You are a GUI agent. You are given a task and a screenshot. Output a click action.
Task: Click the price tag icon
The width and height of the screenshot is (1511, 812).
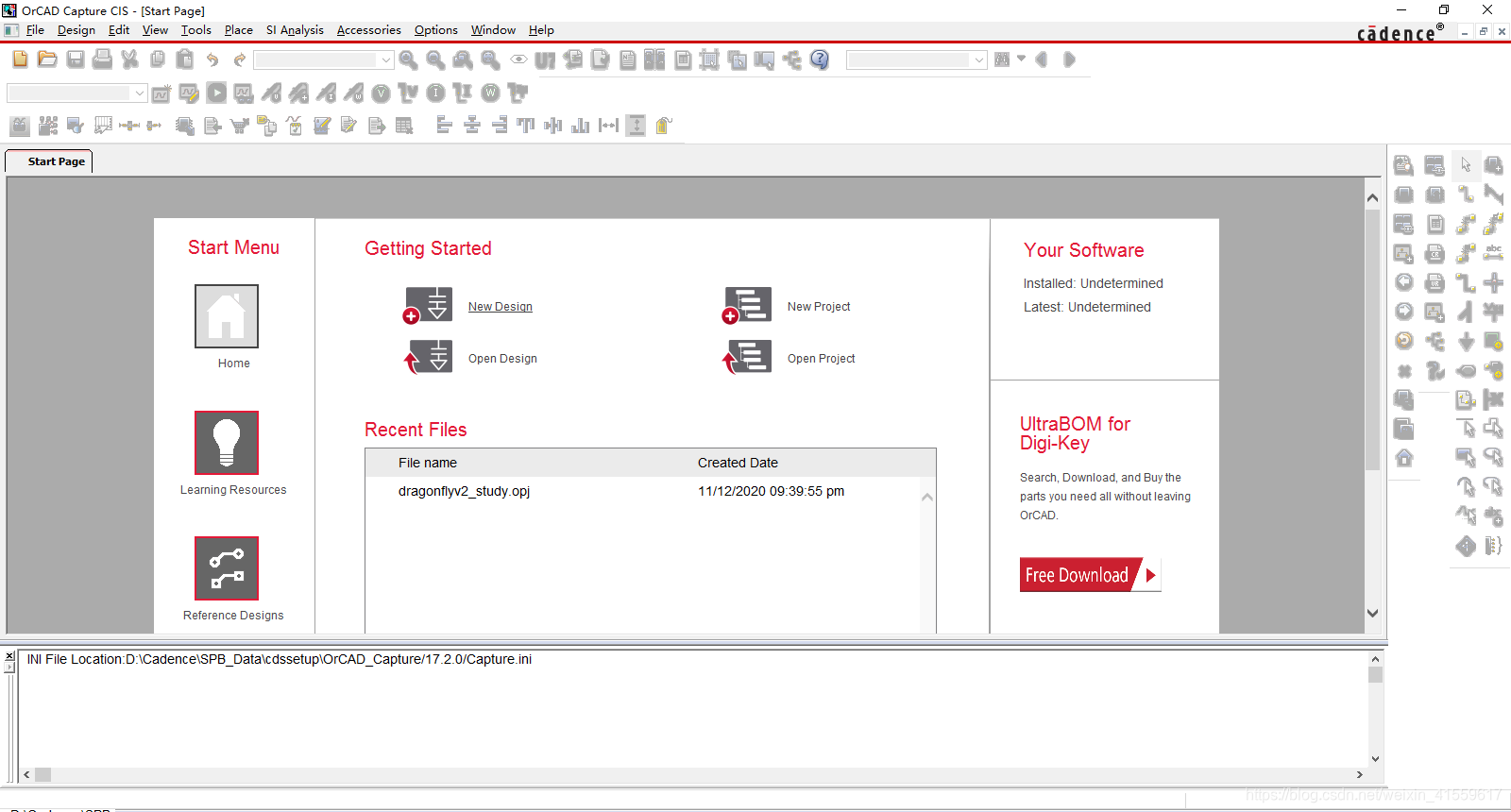[x=664, y=126]
